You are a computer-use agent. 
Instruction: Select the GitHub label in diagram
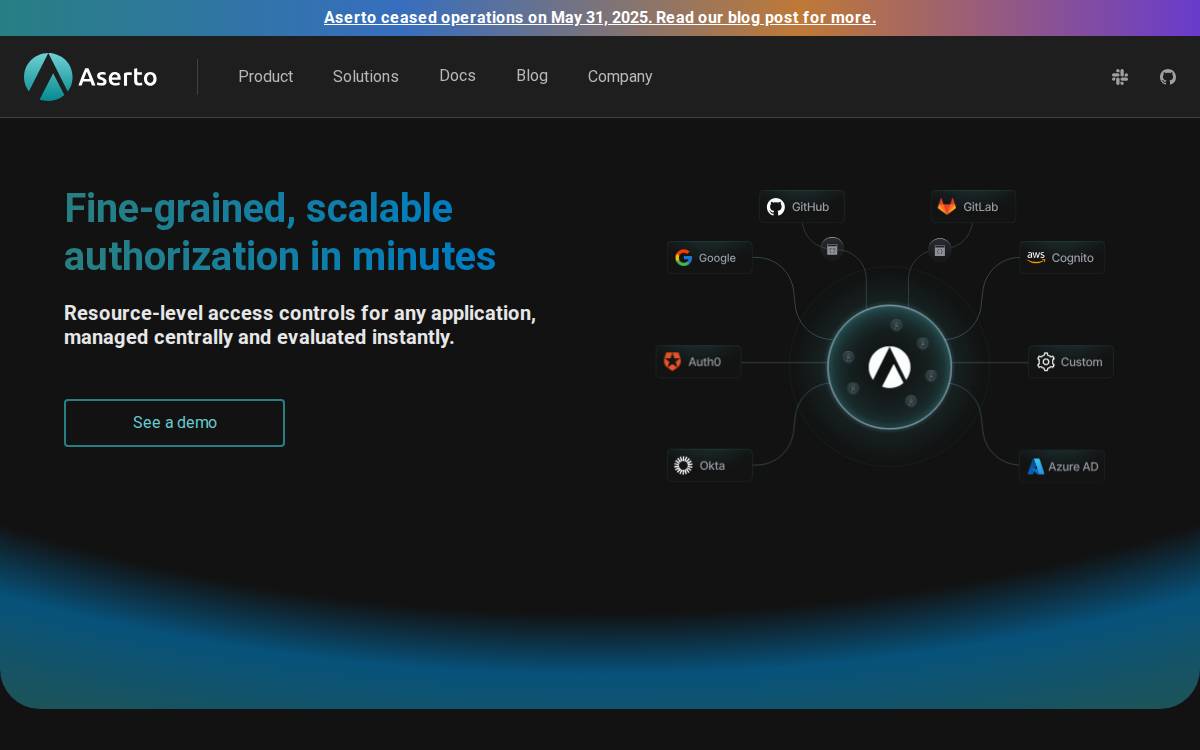810,207
